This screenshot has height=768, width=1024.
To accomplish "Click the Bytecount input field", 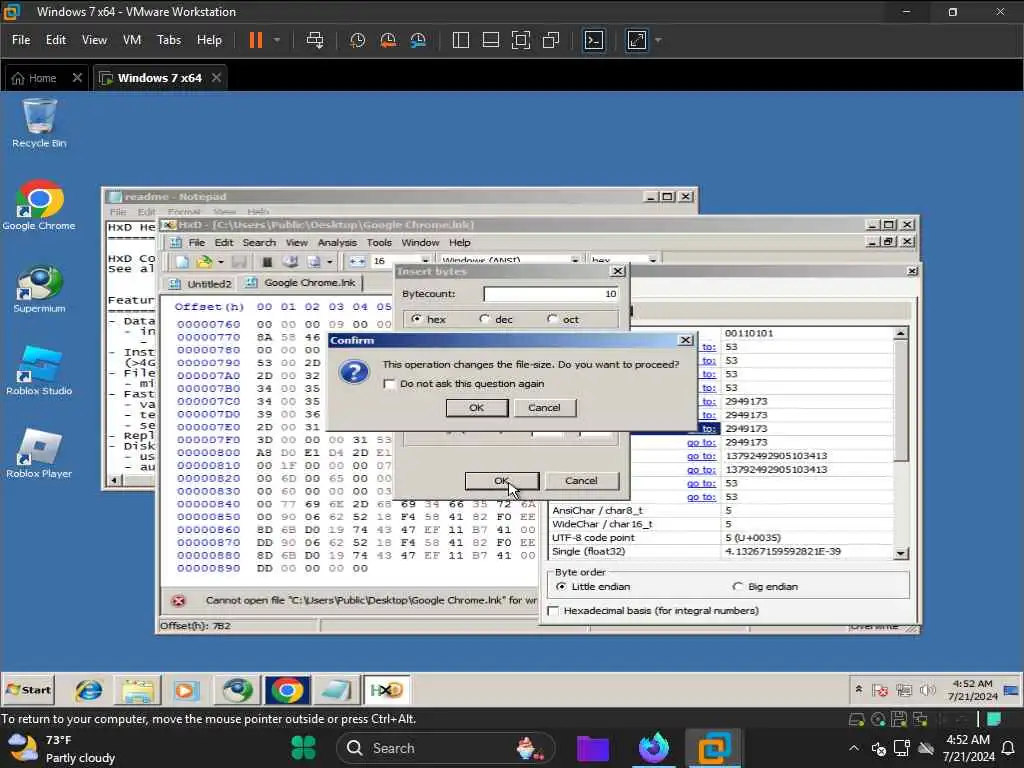I will 551,294.
